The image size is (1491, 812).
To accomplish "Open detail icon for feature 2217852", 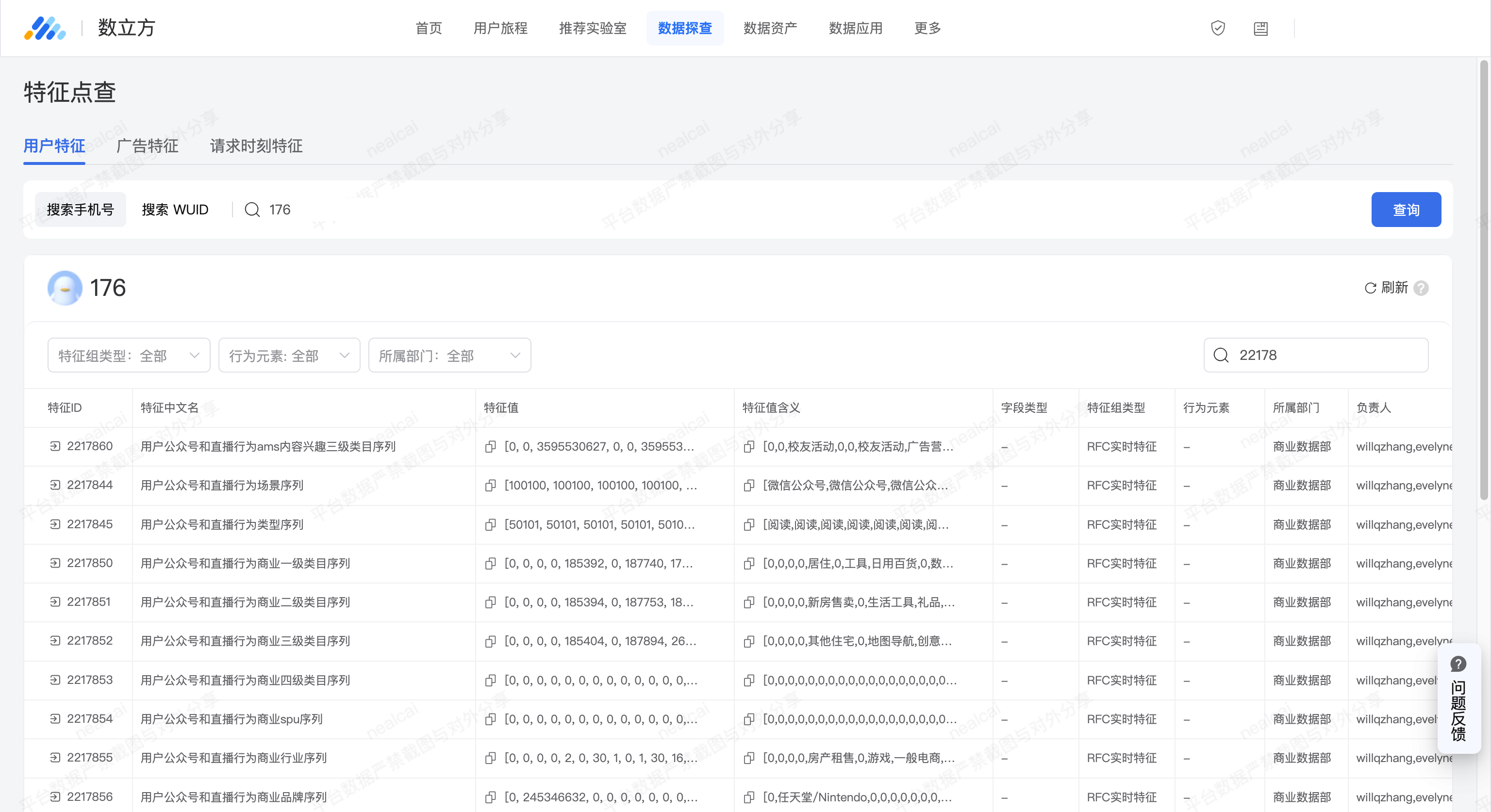I will point(55,641).
